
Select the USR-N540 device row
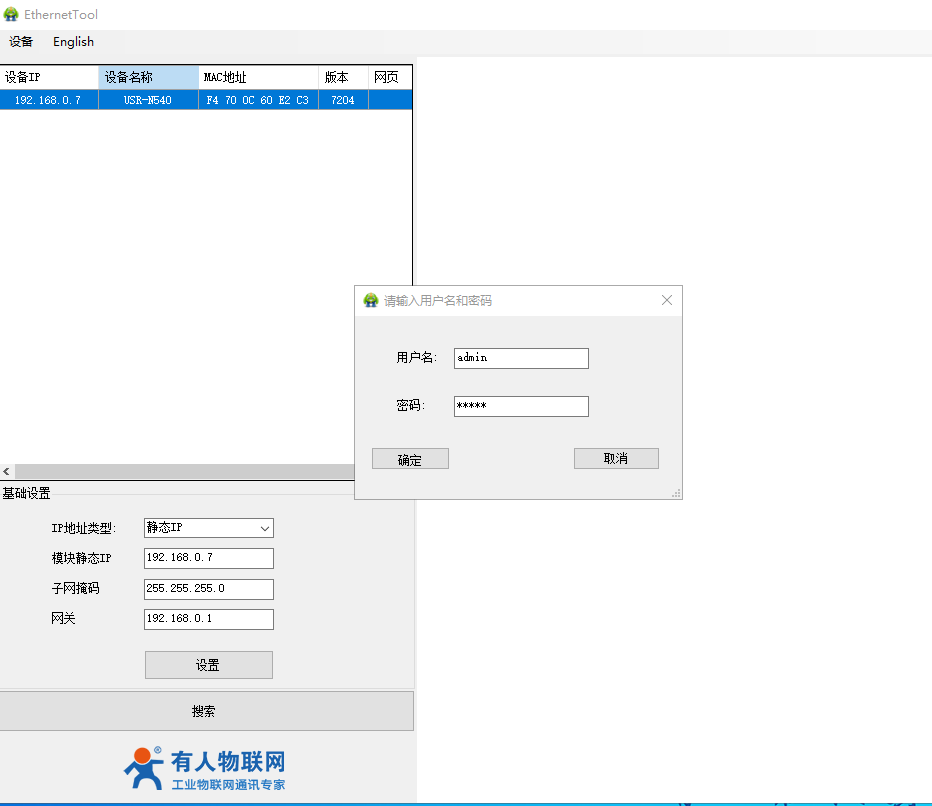point(148,100)
